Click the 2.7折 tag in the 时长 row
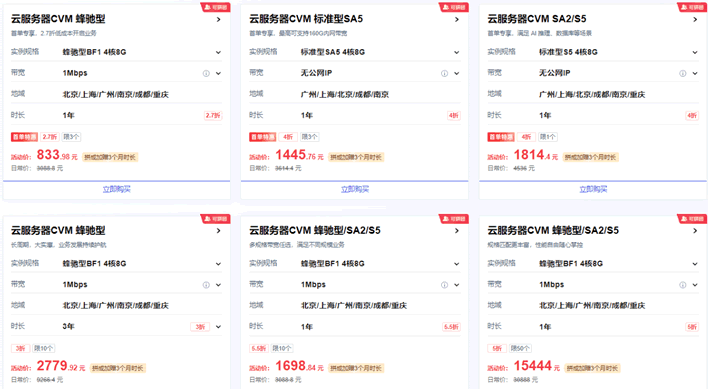This screenshot has height=389, width=708. click(213, 116)
